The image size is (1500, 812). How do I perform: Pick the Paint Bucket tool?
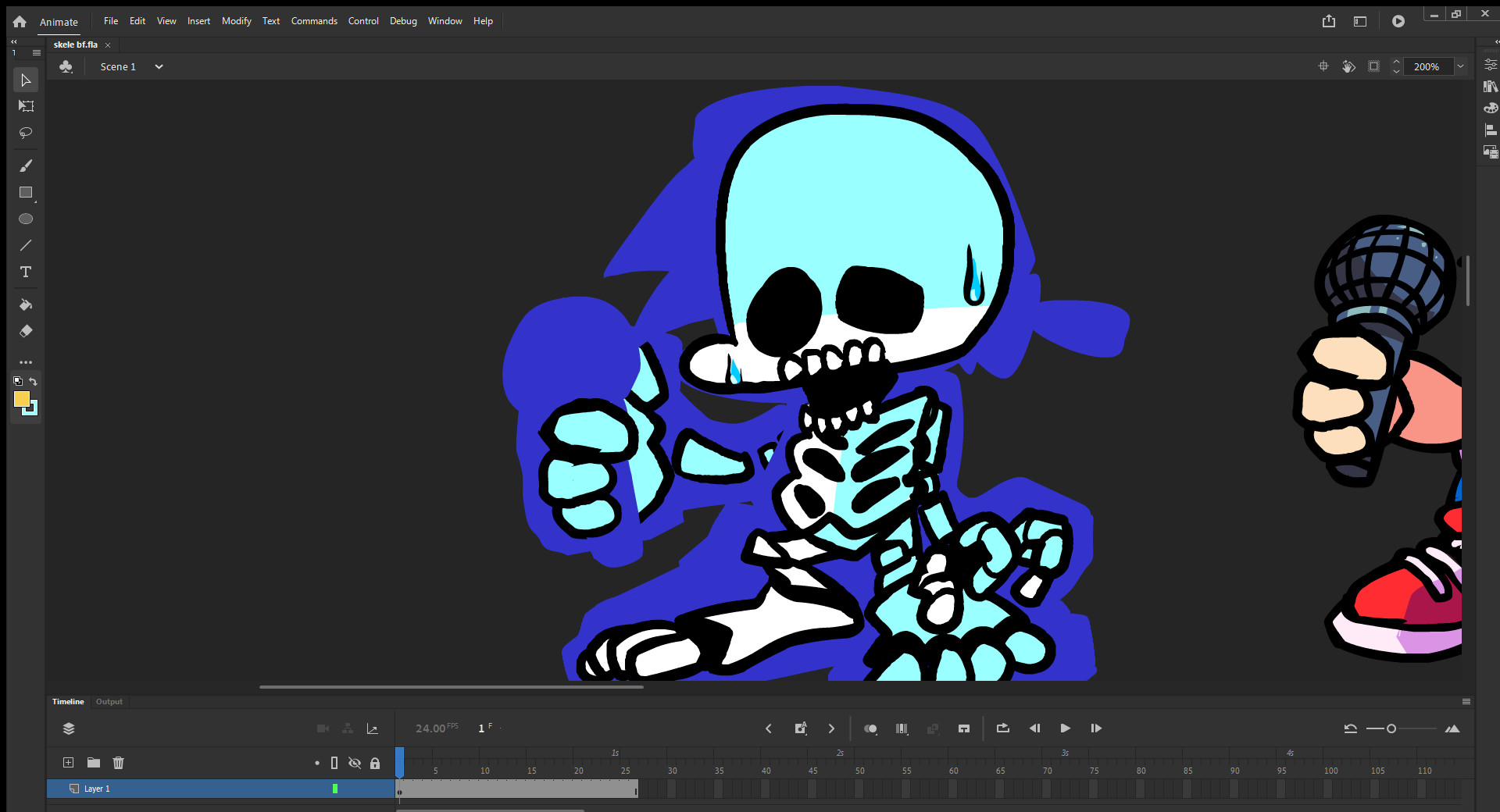pos(26,304)
